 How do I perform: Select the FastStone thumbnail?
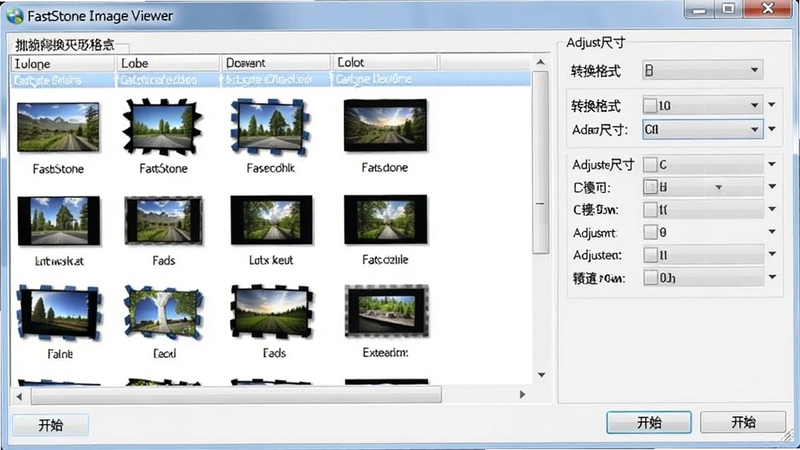coord(58,127)
